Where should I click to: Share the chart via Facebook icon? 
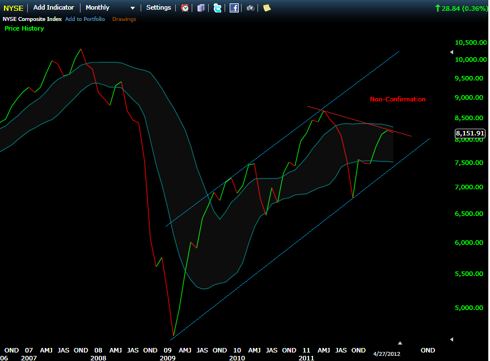[x=234, y=8]
